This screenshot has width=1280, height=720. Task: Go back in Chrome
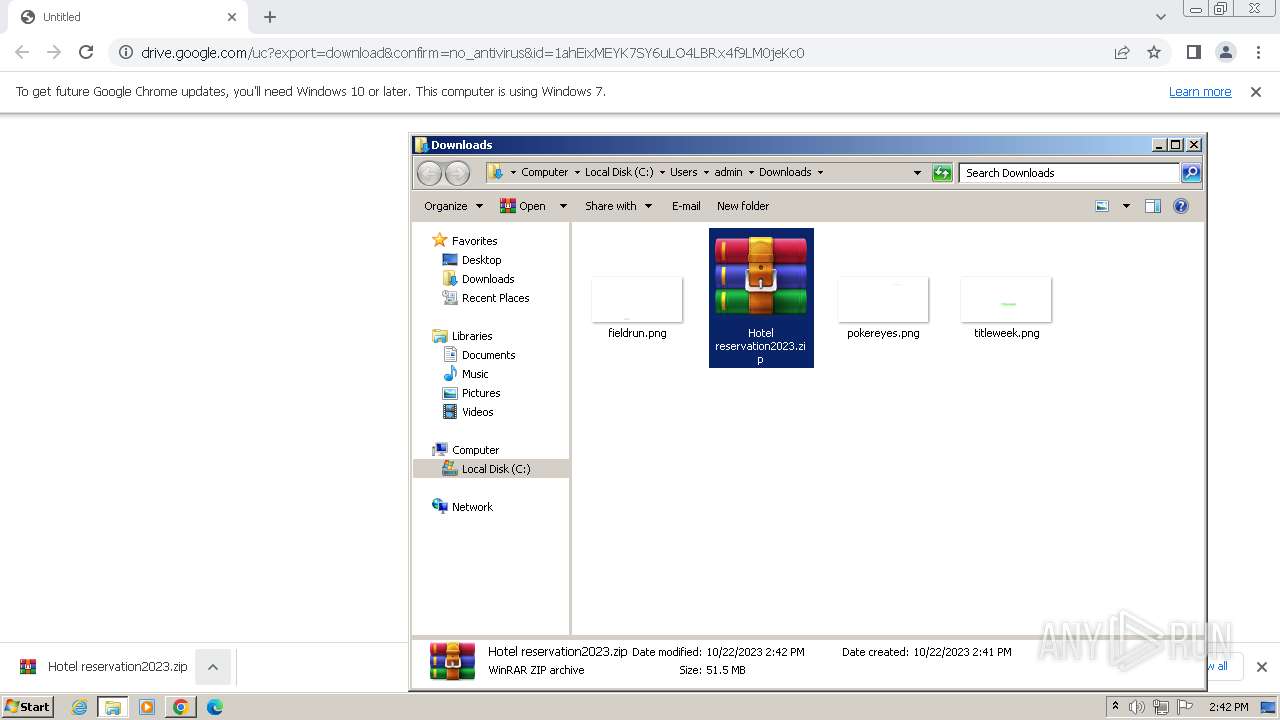pos(22,52)
